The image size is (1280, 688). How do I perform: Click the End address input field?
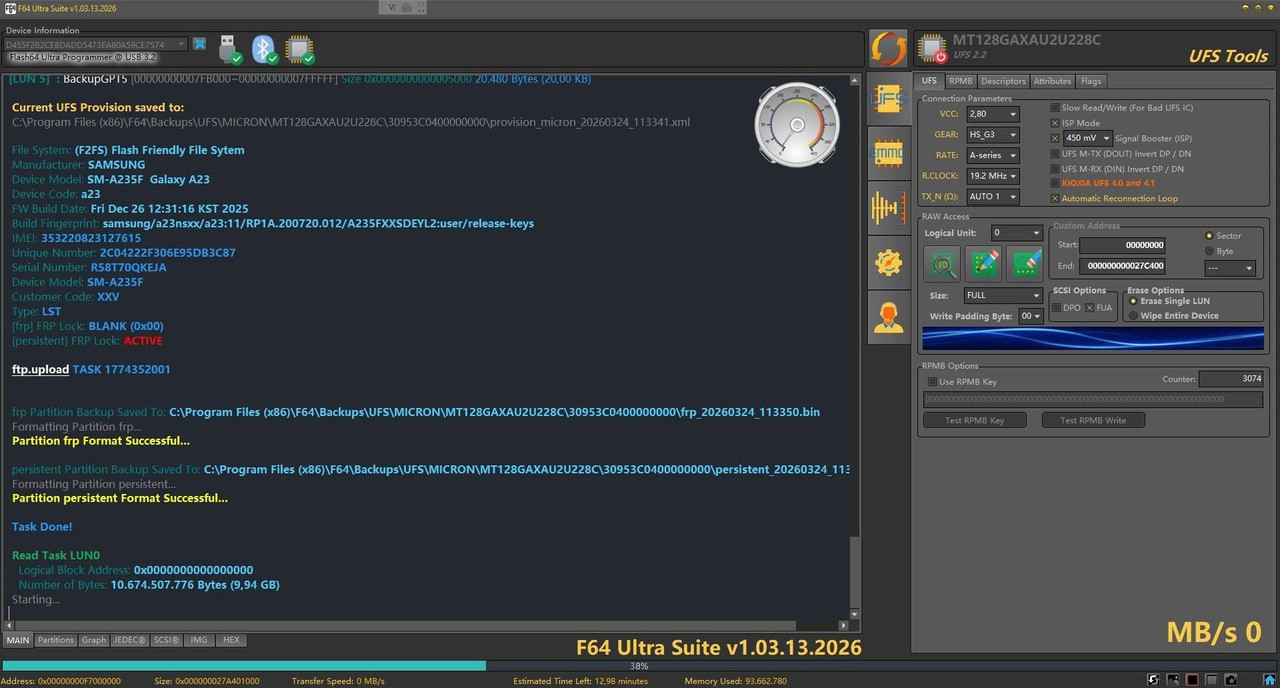pos(1122,266)
